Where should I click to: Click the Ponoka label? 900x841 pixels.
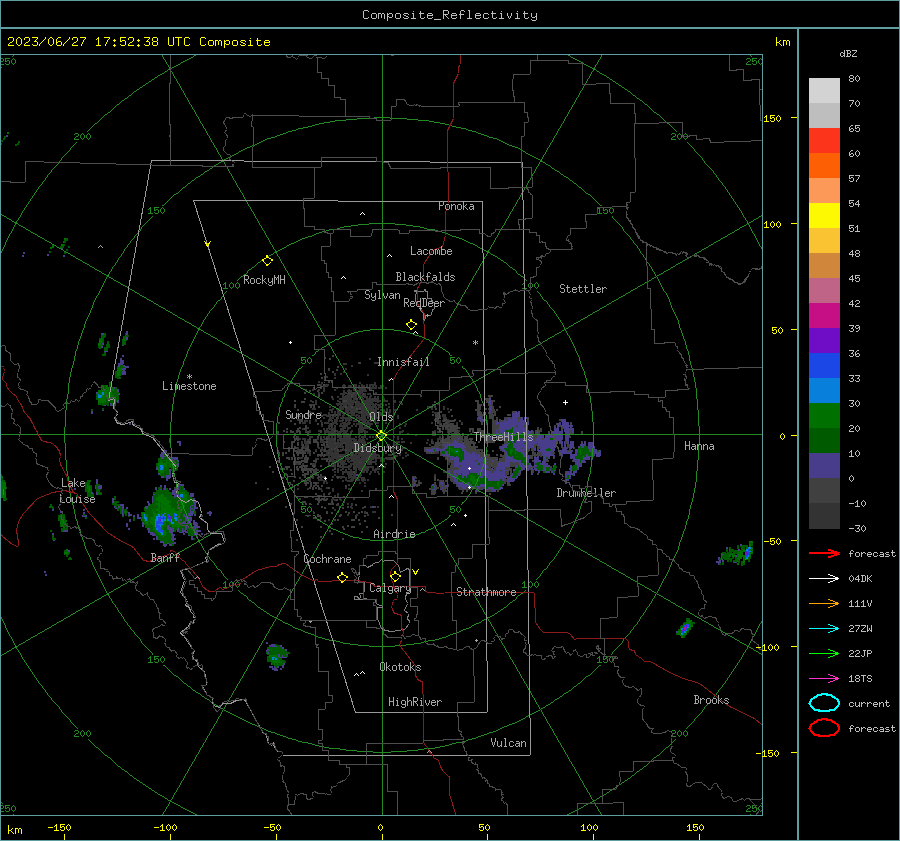(456, 206)
